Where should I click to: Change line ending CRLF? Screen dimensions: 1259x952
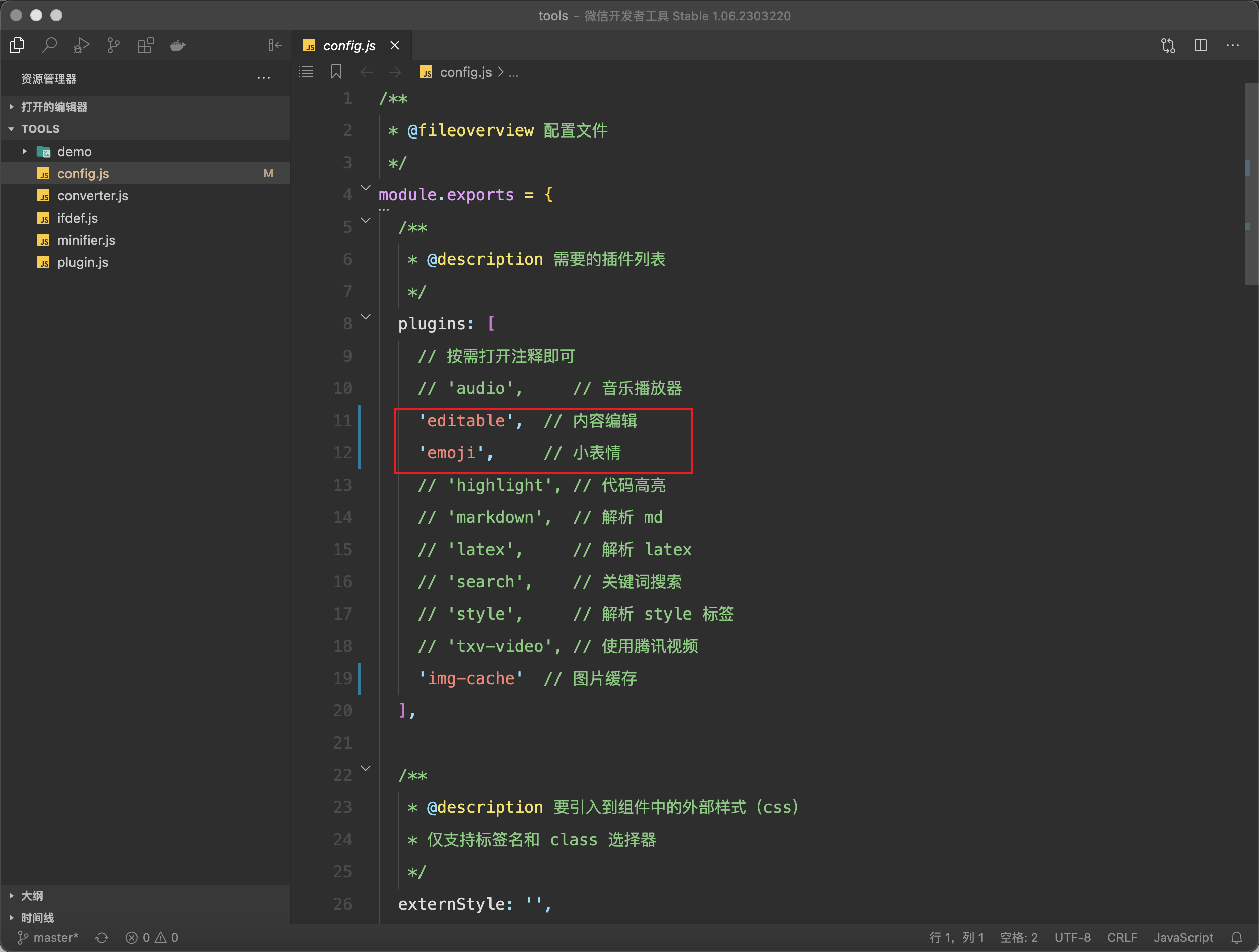coord(1122,938)
